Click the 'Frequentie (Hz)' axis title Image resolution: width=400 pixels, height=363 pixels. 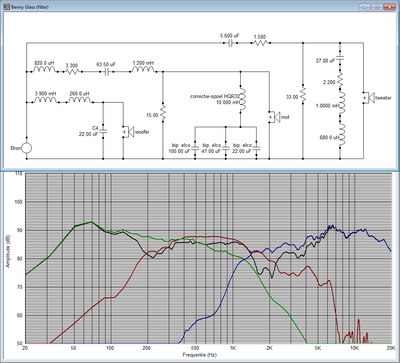click(200, 355)
